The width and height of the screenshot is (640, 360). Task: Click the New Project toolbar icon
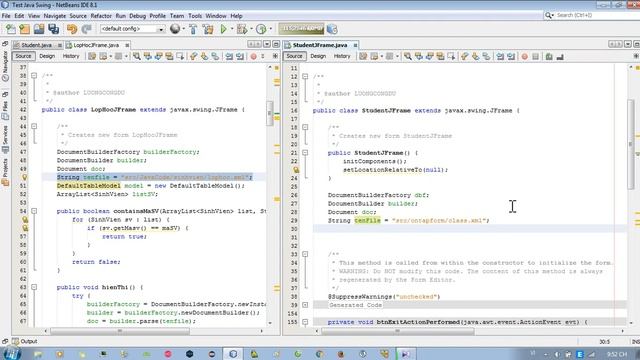24,29
